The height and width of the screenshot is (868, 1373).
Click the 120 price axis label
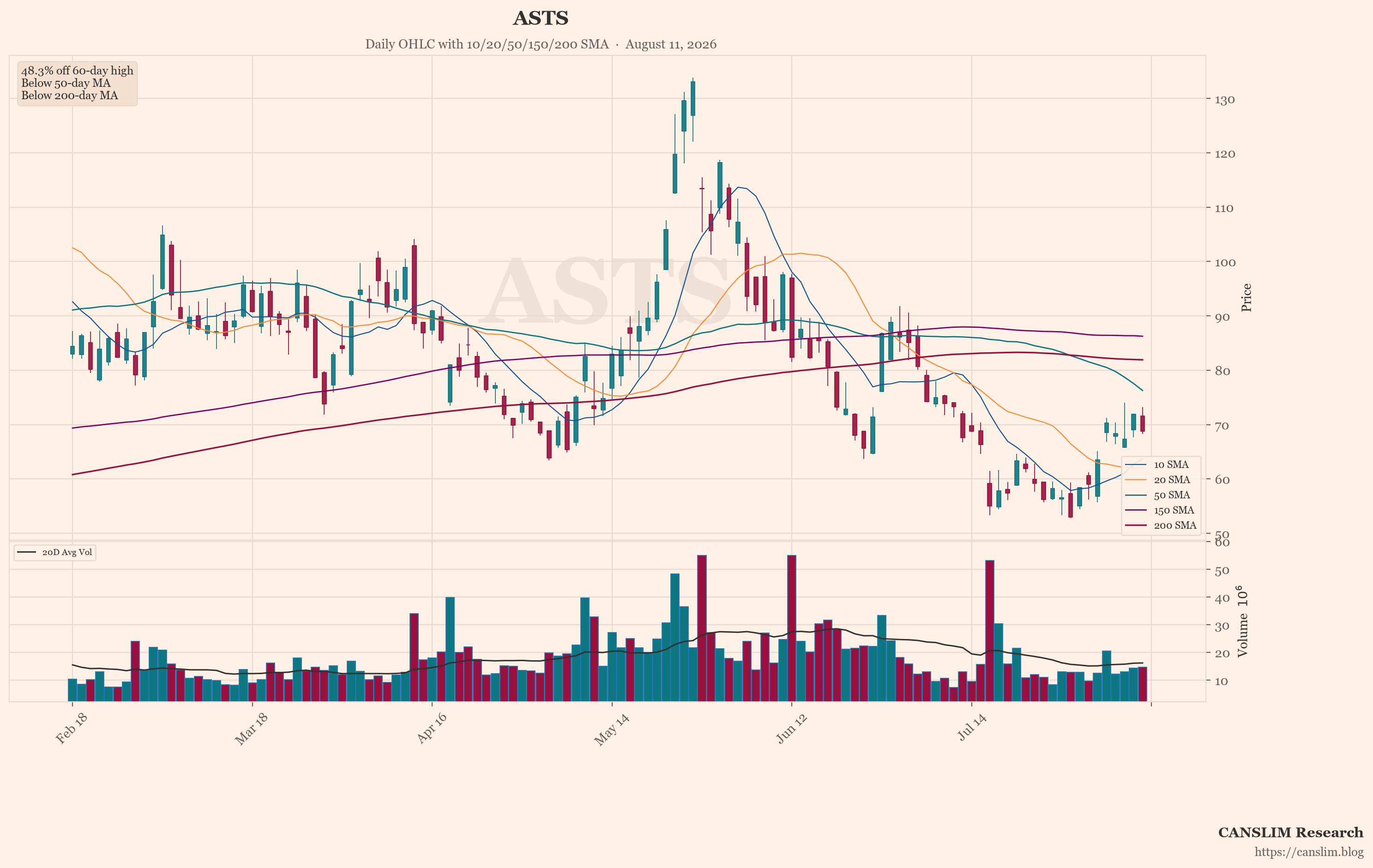coord(1224,154)
